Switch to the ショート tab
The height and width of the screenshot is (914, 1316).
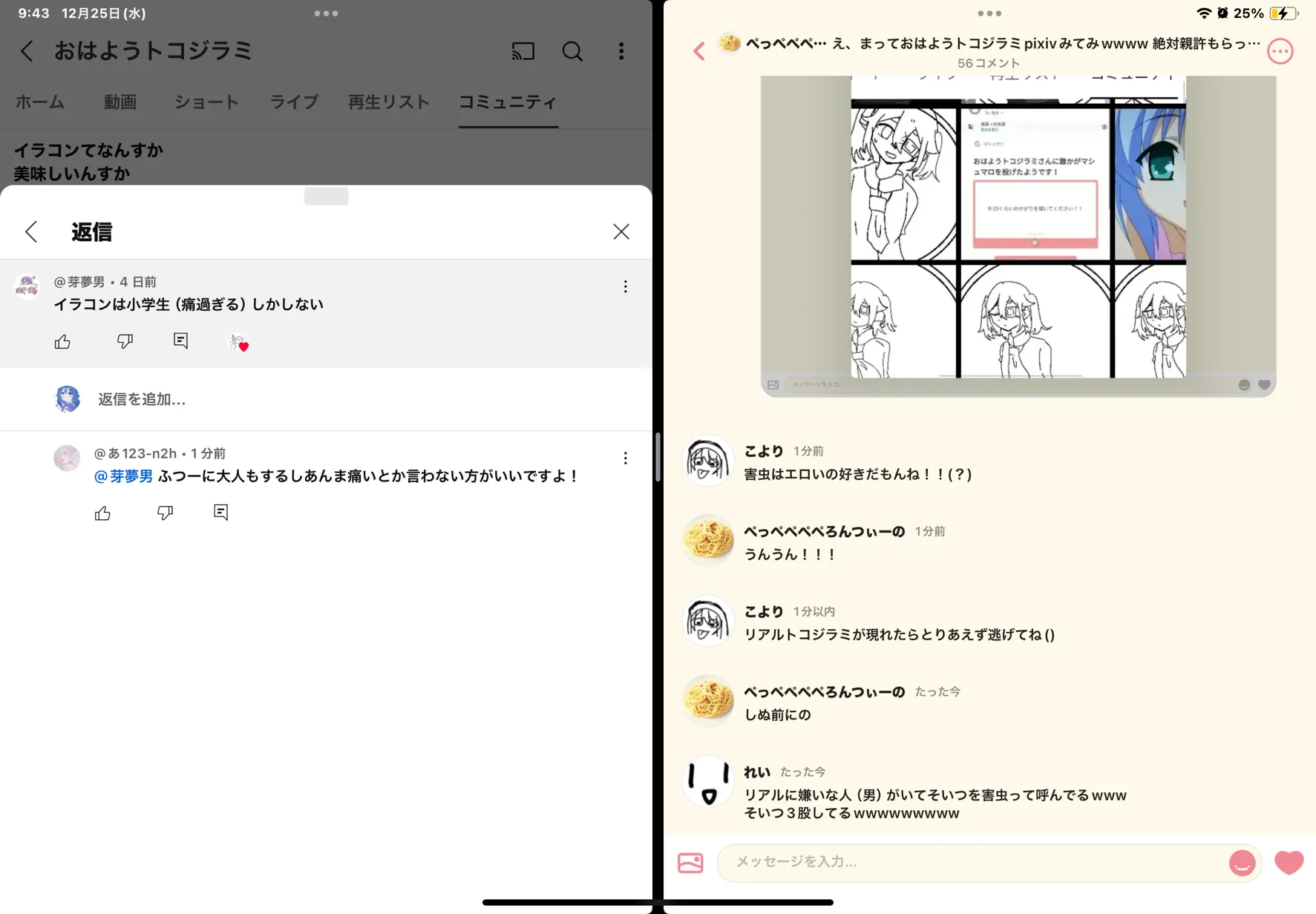point(206,102)
